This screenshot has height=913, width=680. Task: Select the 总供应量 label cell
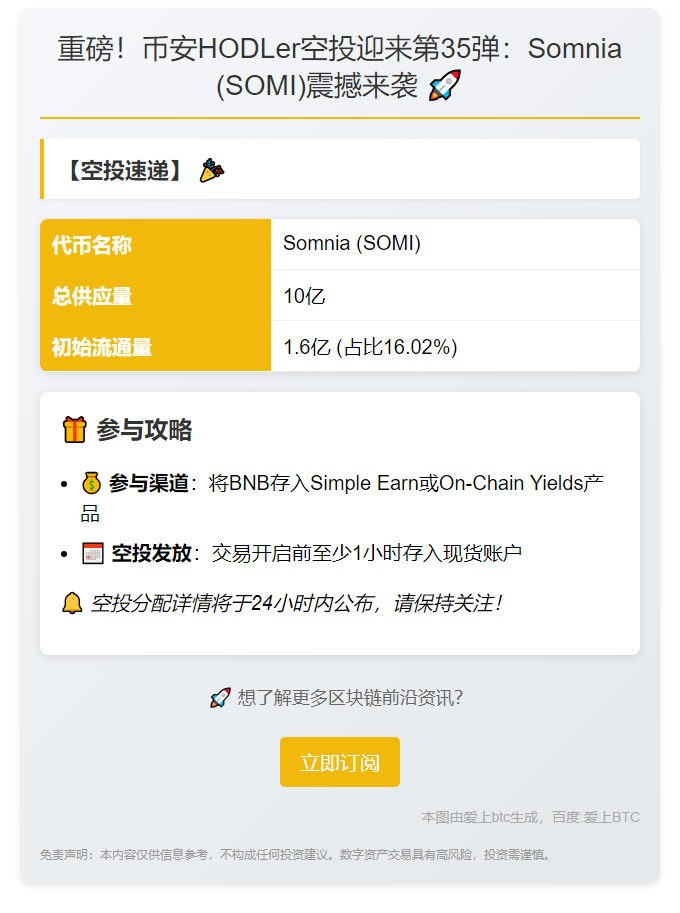pos(155,296)
